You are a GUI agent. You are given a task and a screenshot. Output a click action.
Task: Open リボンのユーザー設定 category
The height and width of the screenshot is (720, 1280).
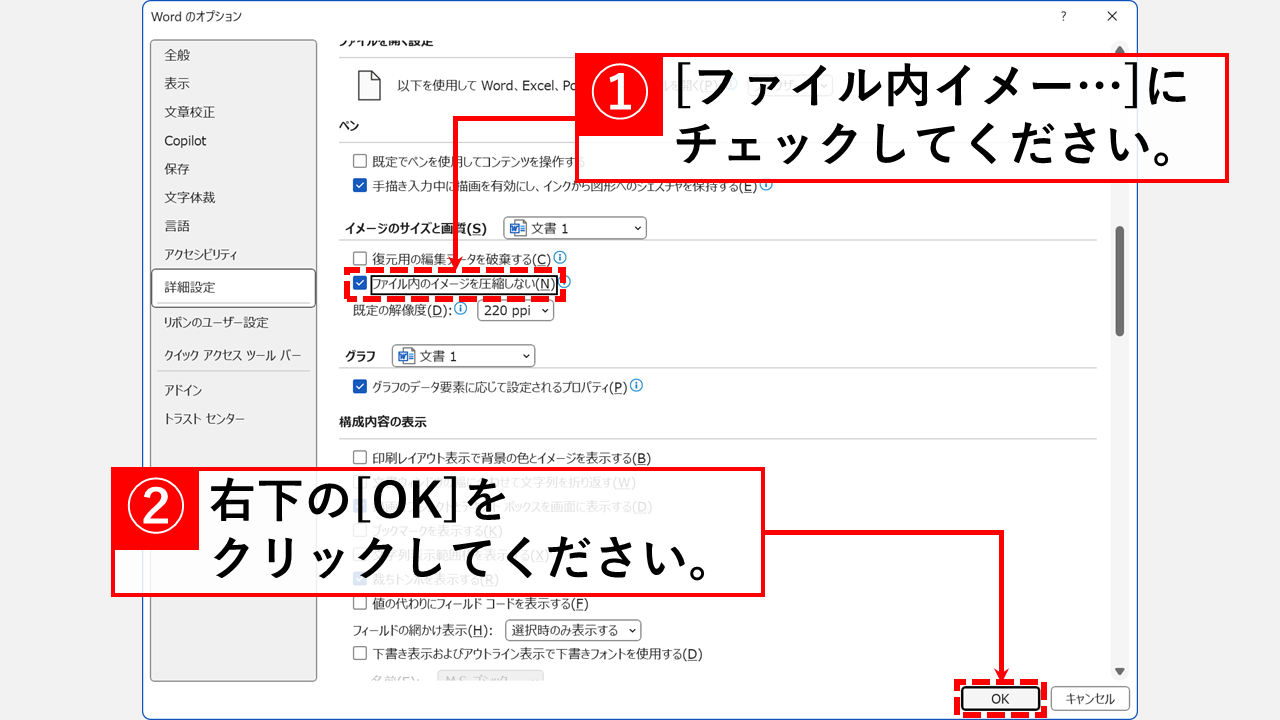[216, 322]
